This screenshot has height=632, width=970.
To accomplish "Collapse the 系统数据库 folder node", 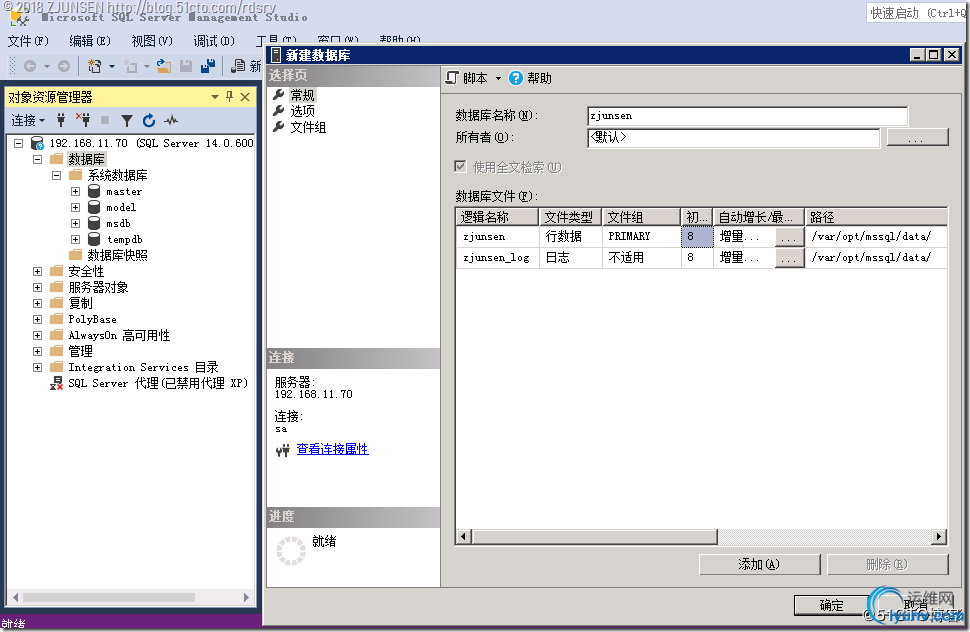I will pyautogui.click(x=56, y=176).
